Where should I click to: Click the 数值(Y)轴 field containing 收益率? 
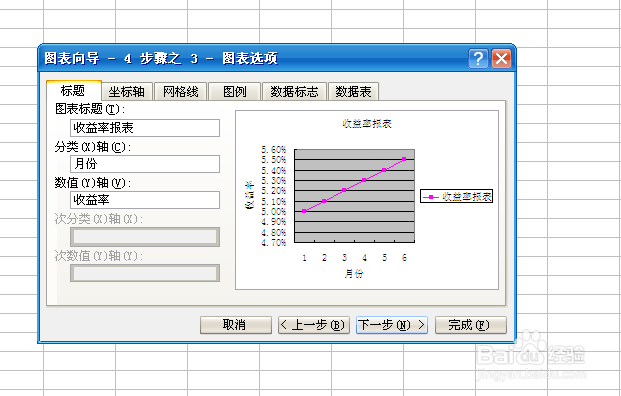(145, 200)
